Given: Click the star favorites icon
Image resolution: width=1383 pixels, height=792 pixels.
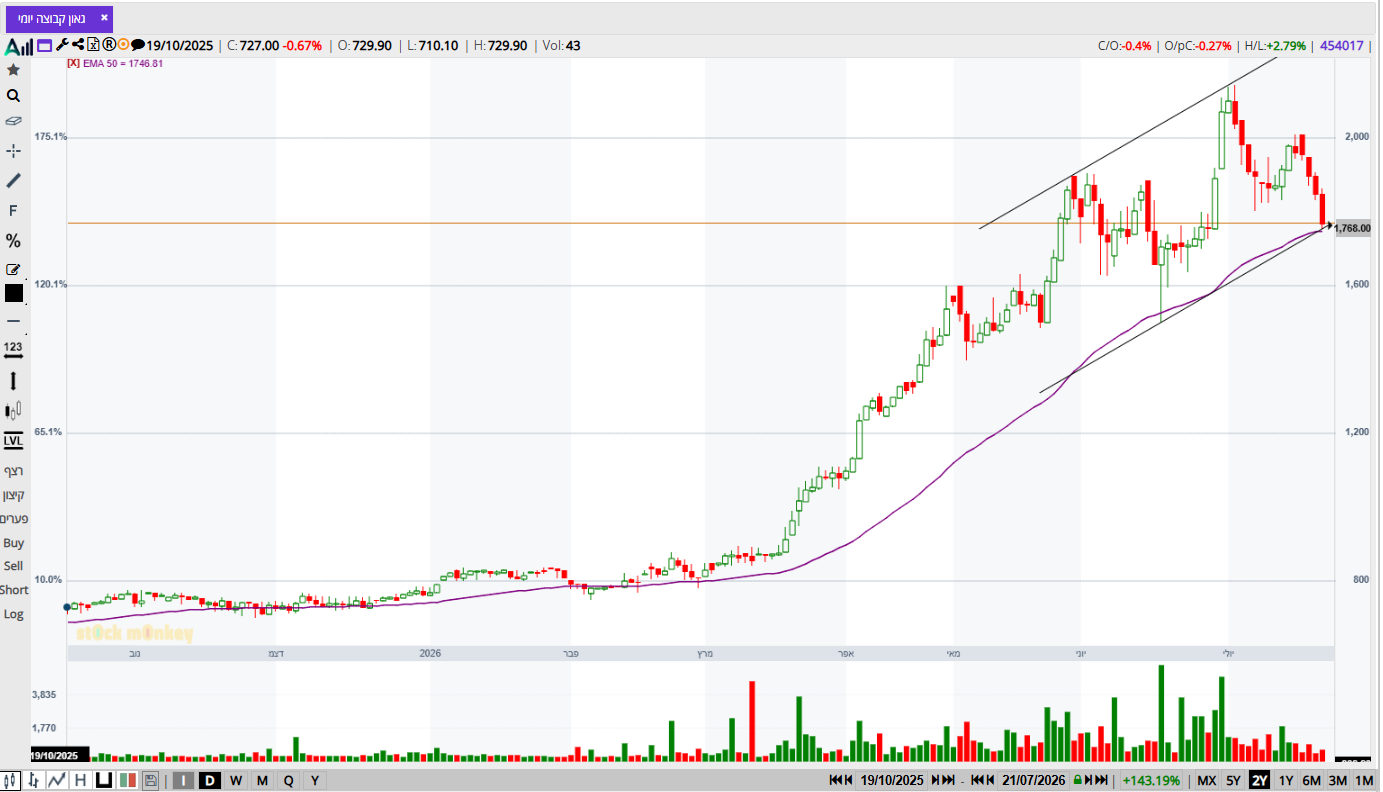Looking at the screenshot, I should click(13, 70).
